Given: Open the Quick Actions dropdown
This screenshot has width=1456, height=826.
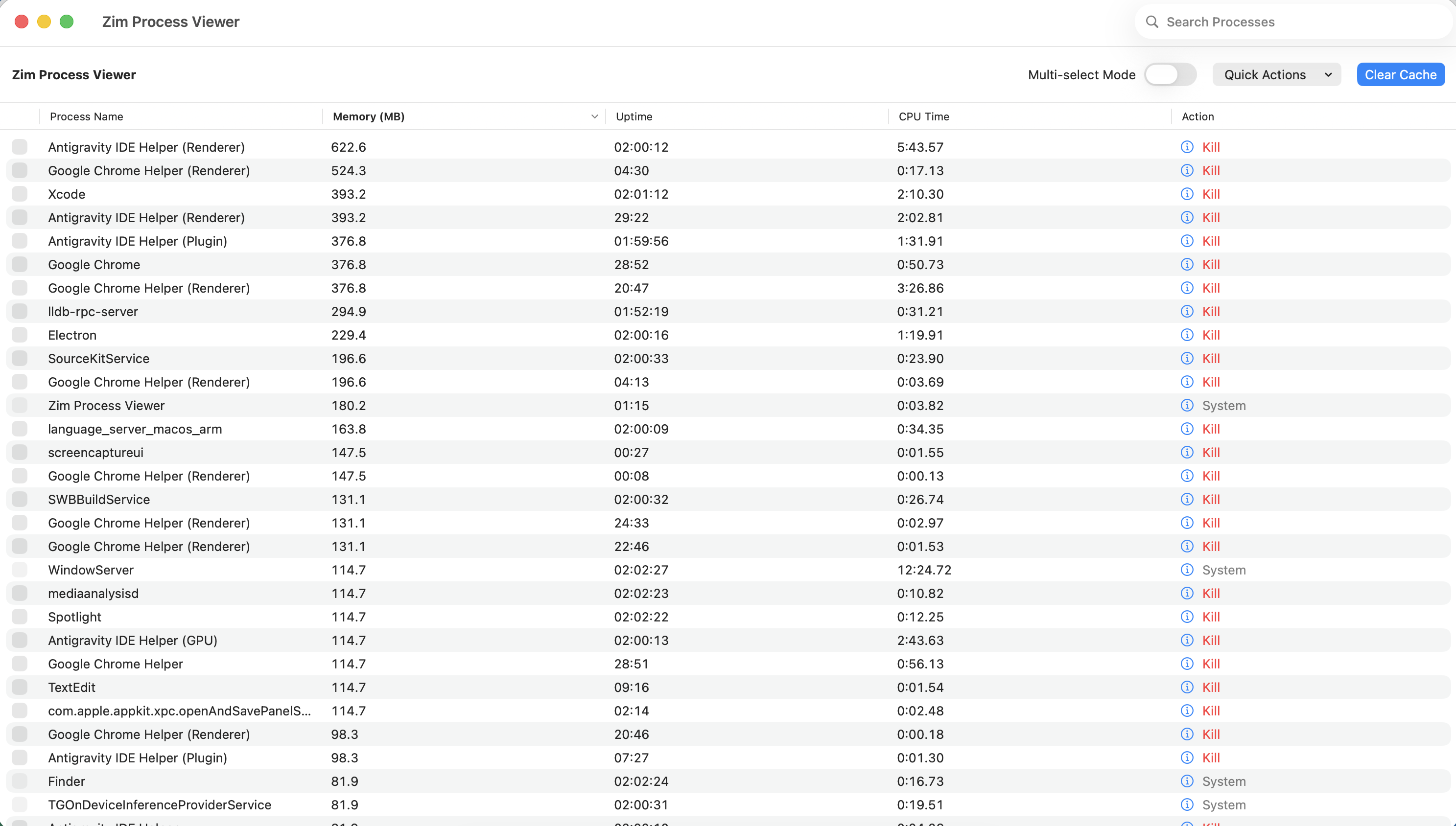Looking at the screenshot, I should coord(1277,74).
